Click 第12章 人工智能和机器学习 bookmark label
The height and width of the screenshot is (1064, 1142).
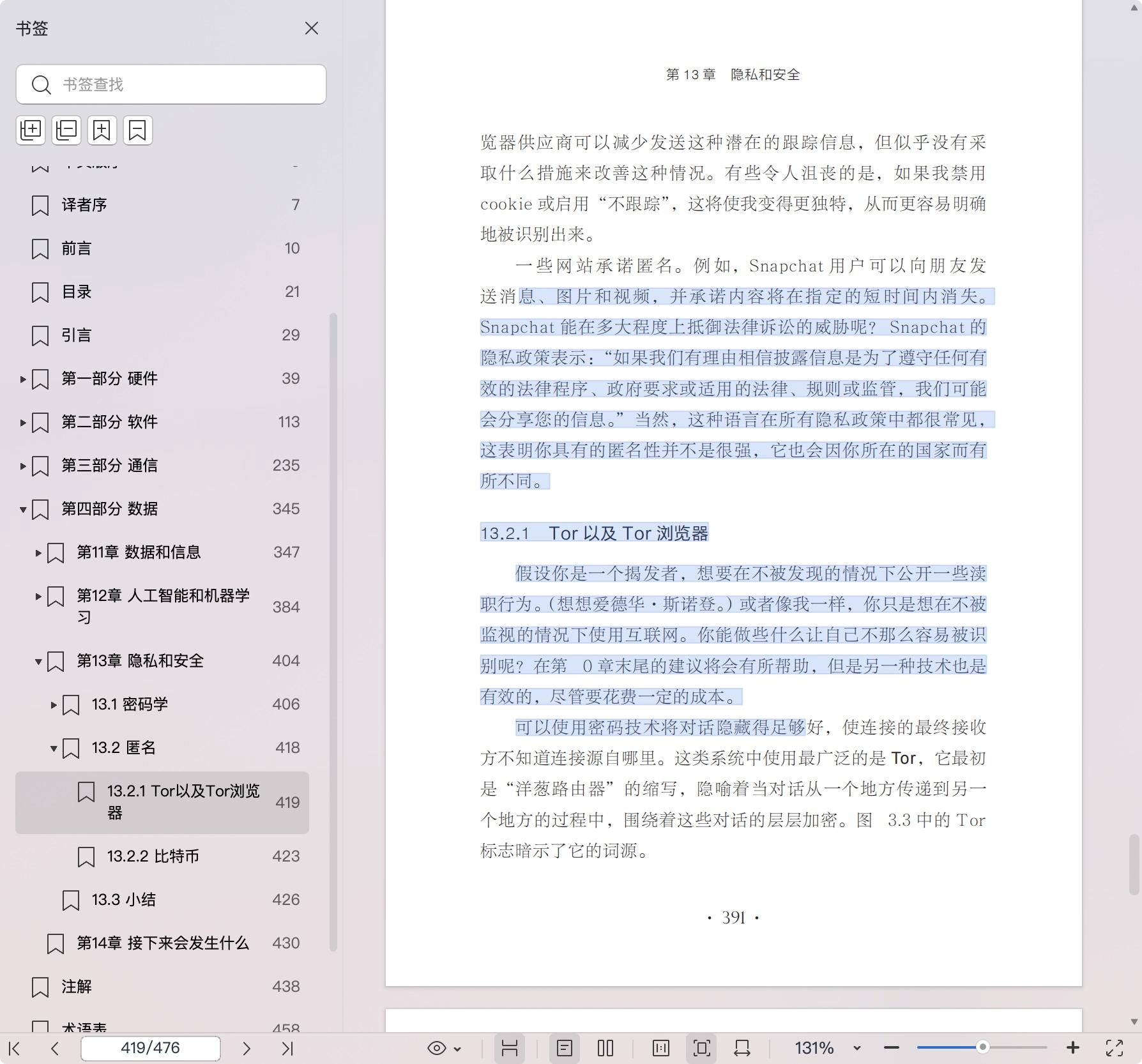pos(163,607)
